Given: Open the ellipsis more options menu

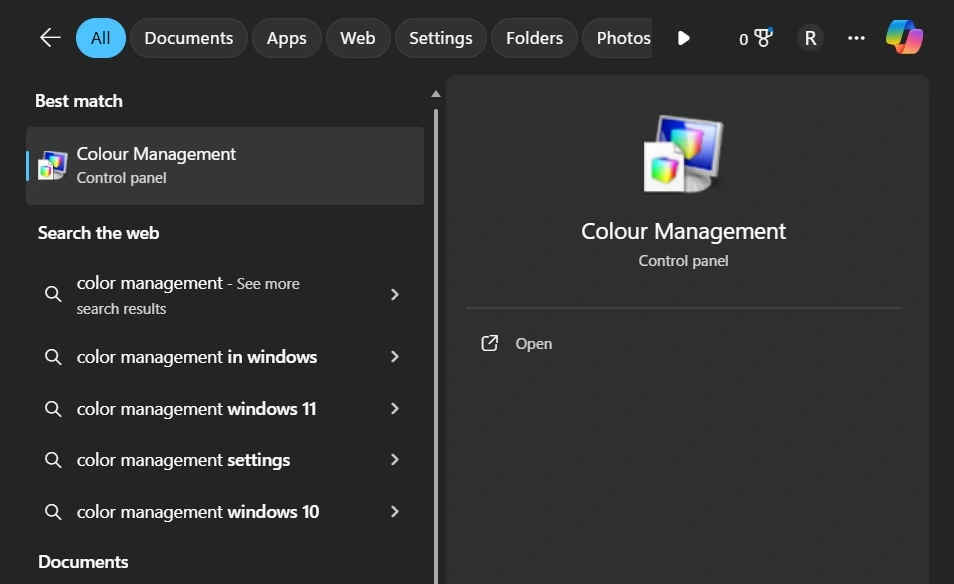Looking at the screenshot, I should [x=856, y=37].
